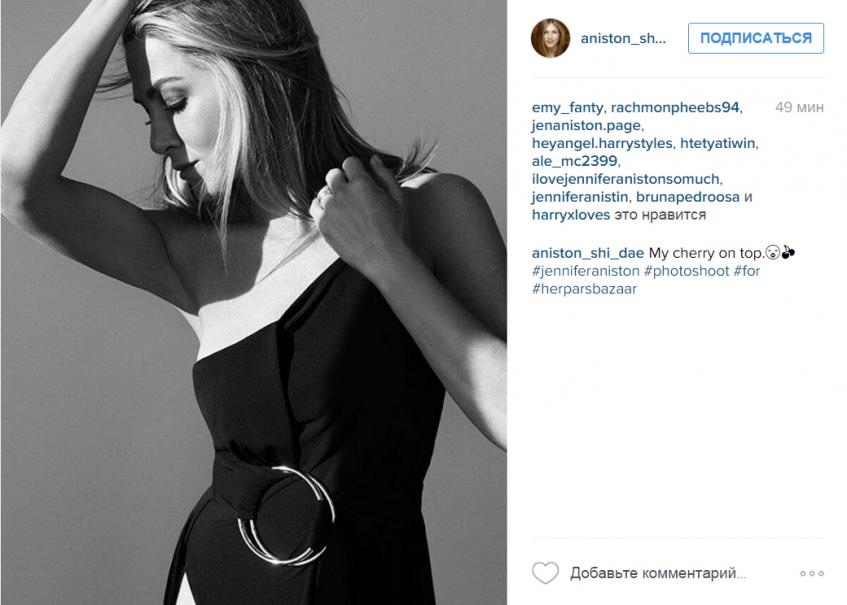Image resolution: width=847 pixels, height=605 pixels.
Task: Open ale_mc2399 profile link
Action: (x=574, y=161)
